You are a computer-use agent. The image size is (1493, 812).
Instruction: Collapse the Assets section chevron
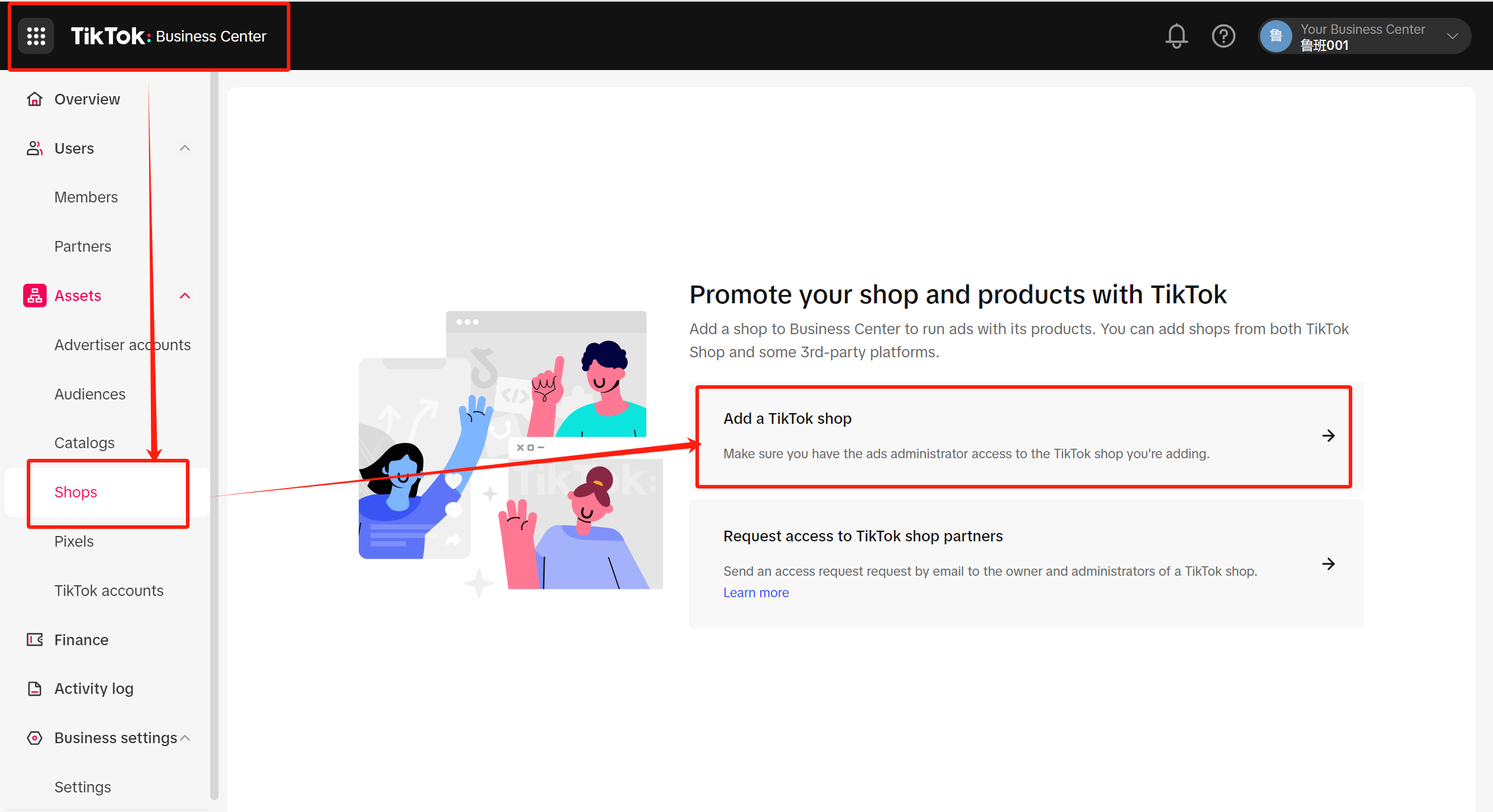[185, 296]
